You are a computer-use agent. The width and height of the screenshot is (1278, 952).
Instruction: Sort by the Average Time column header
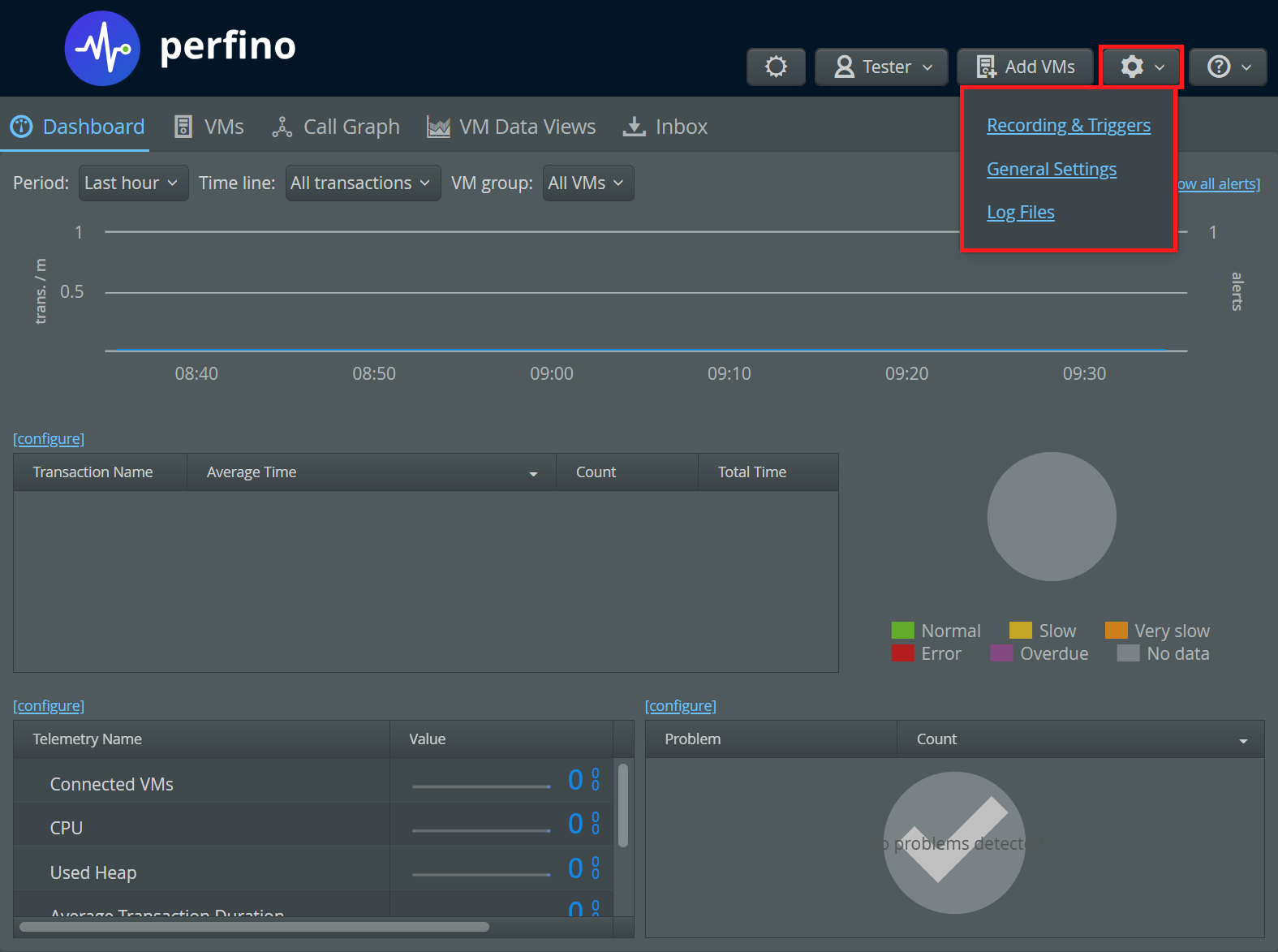click(371, 472)
